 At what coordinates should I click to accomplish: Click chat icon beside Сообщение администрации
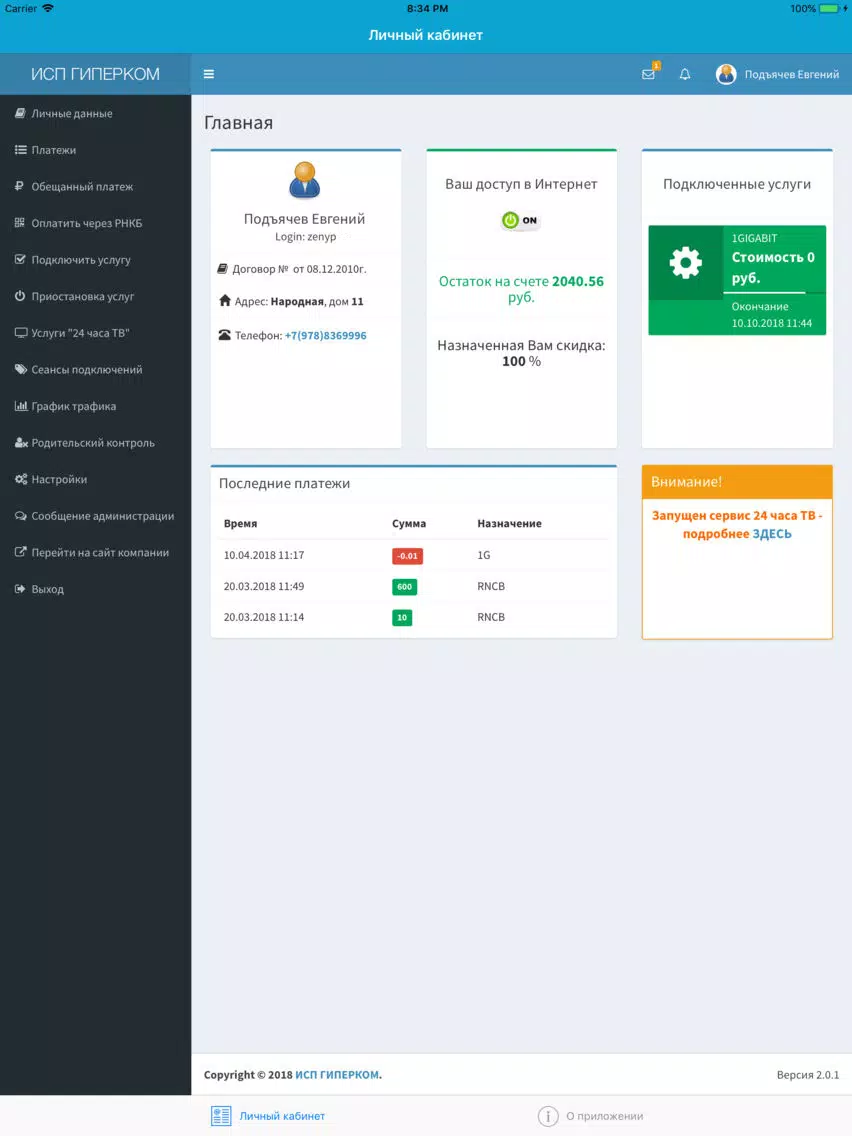pos(21,516)
